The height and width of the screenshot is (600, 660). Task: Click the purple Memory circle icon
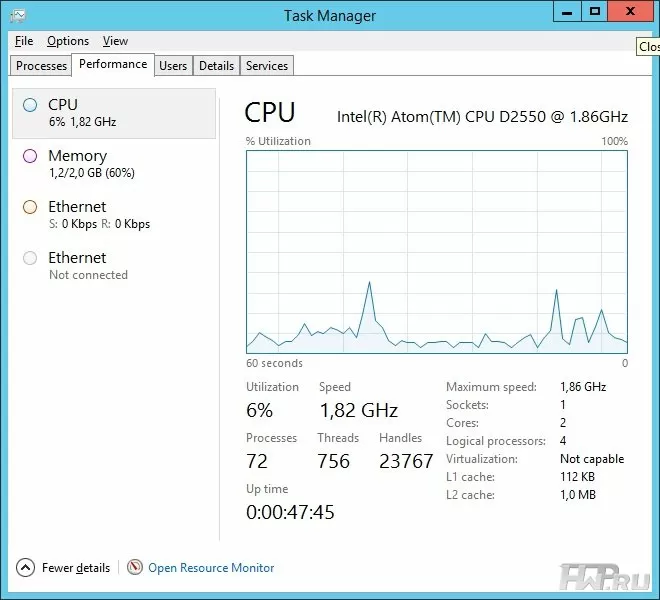click(x=30, y=156)
